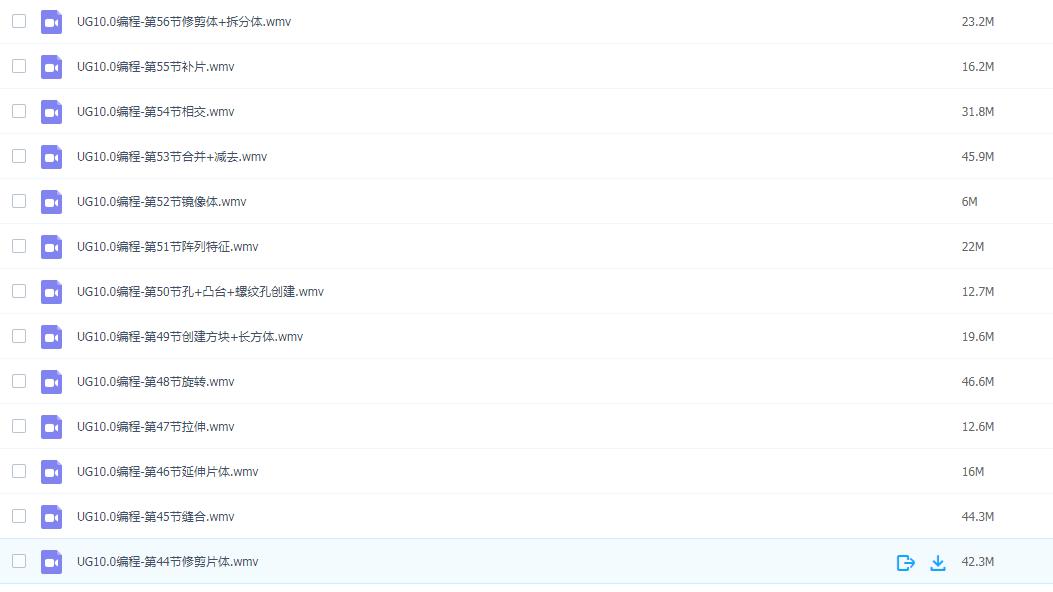Open the file UG10.0编程-第52节镜像体.wmv
Image resolution: width=1053 pixels, height=592 pixels.
pyautogui.click(x=161, y=201)
